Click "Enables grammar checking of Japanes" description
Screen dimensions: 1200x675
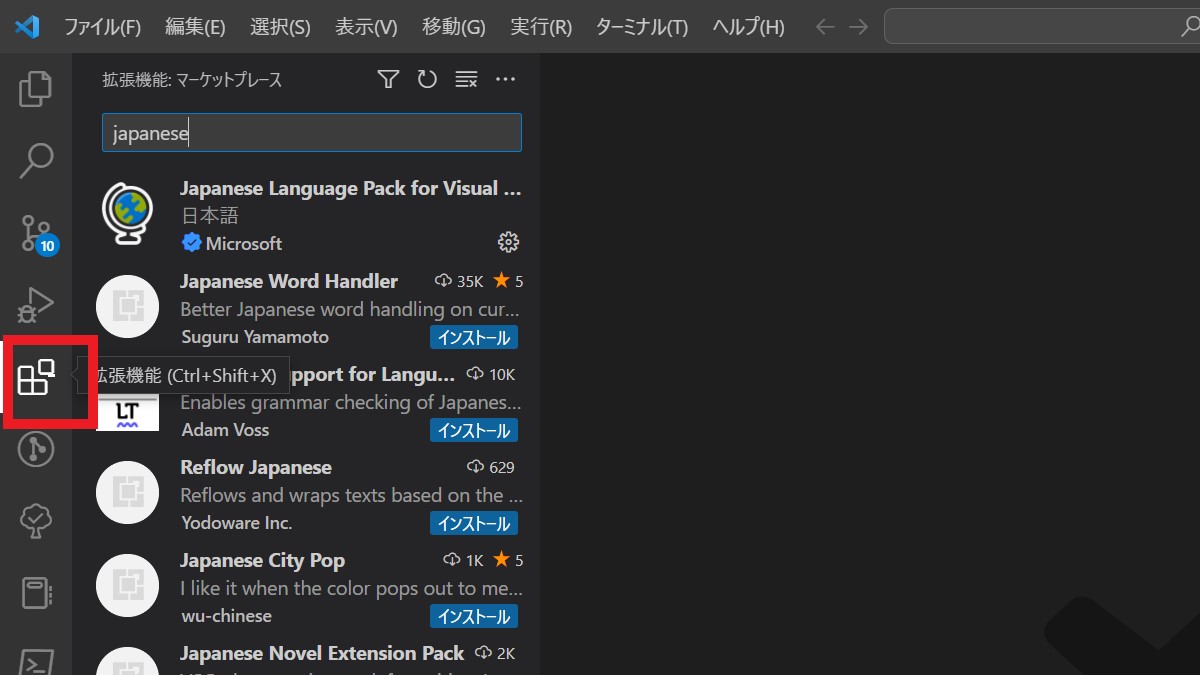[x=351, y=402]
